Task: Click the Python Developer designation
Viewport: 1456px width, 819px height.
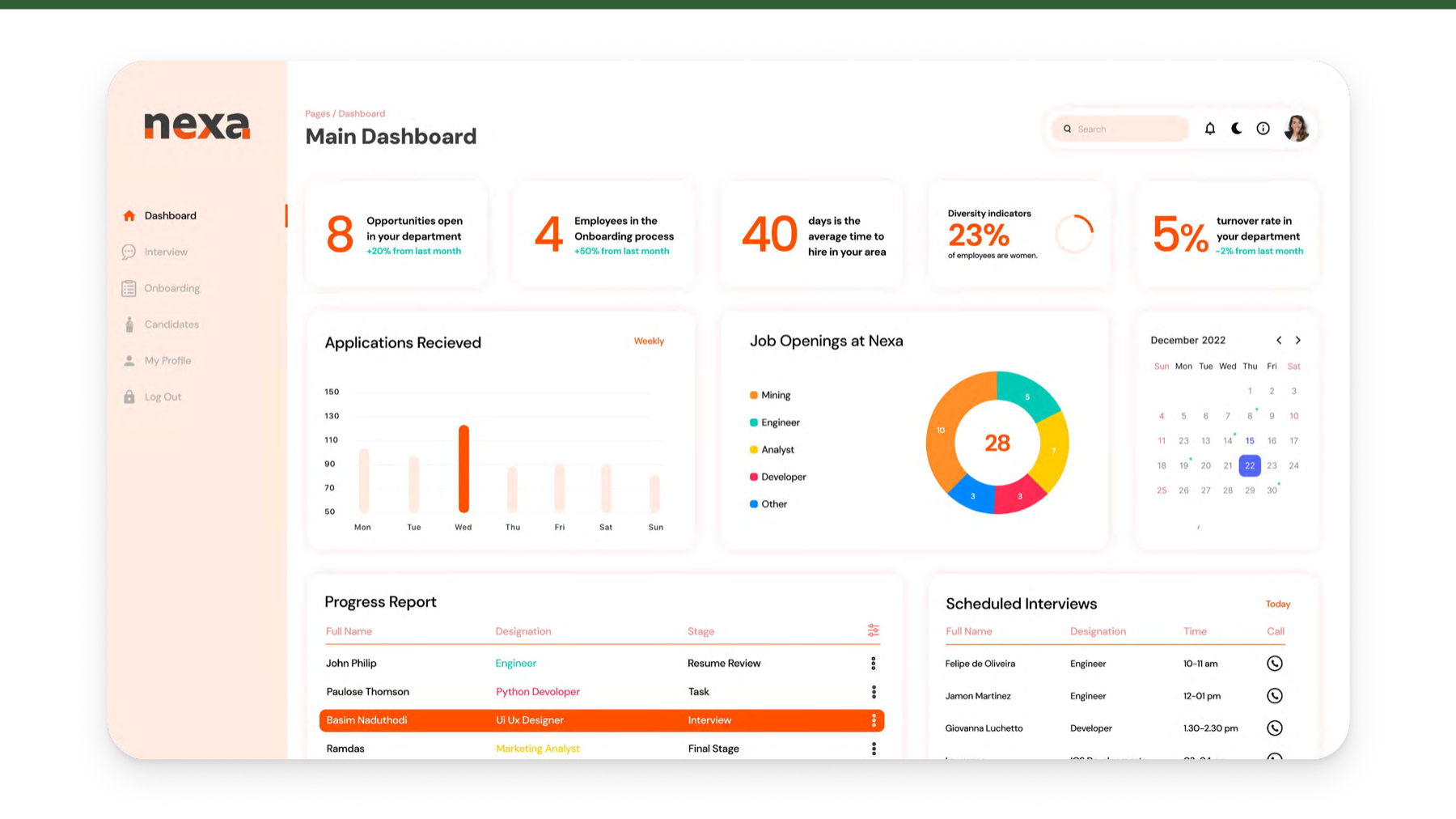Action: tap(538, 692)
